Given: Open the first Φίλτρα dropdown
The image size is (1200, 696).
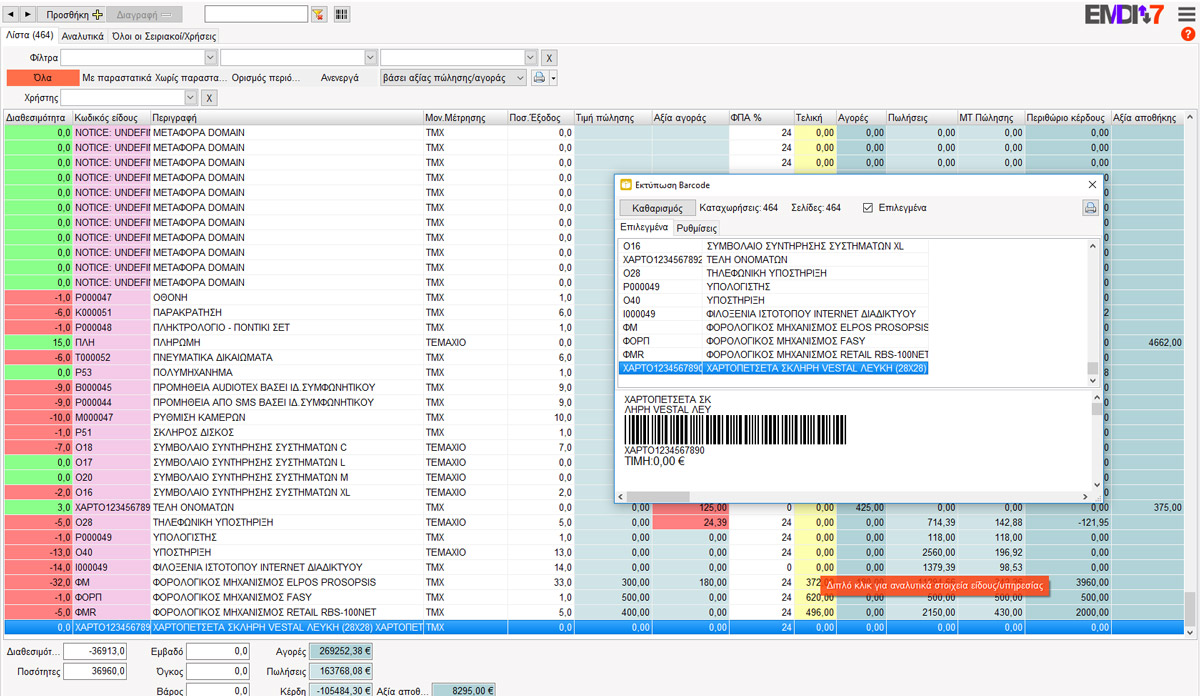Looking at the screenshot, I should pos(210,58).
